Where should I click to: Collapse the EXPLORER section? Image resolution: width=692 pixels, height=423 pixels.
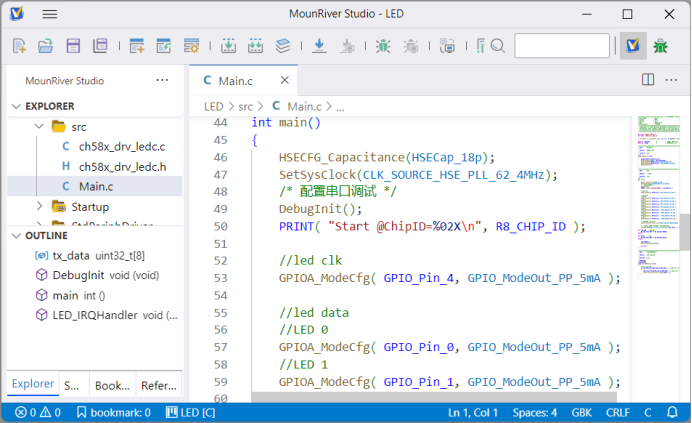(x=17, y=106)
